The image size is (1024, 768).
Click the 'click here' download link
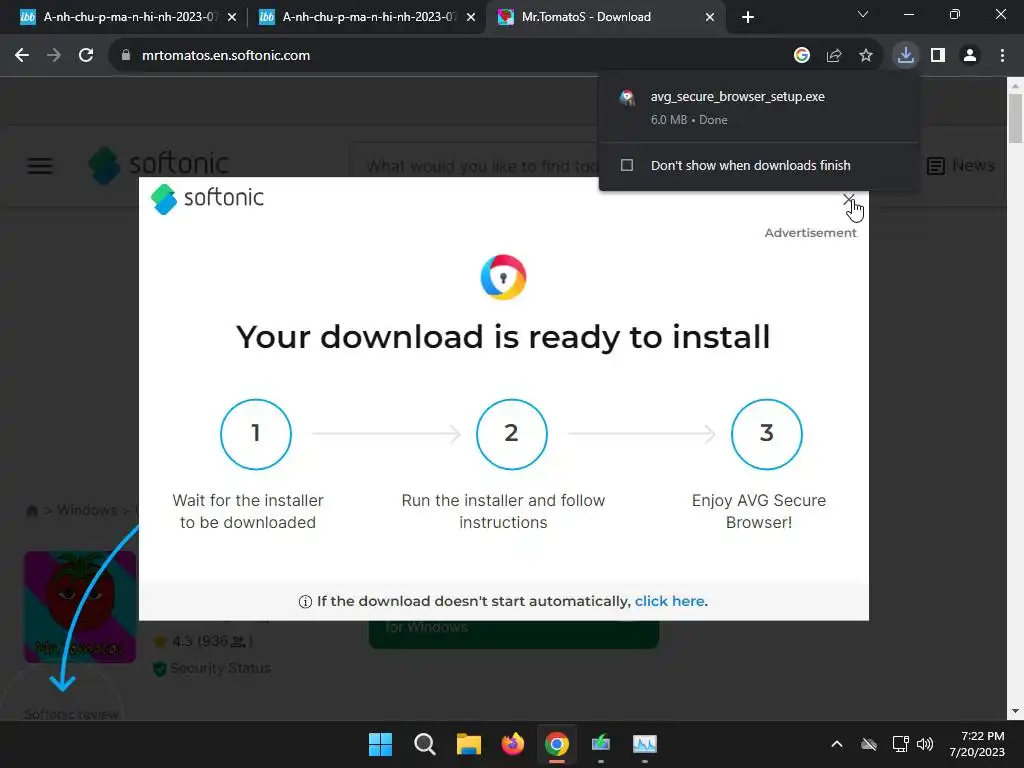[x=669, y=601]
